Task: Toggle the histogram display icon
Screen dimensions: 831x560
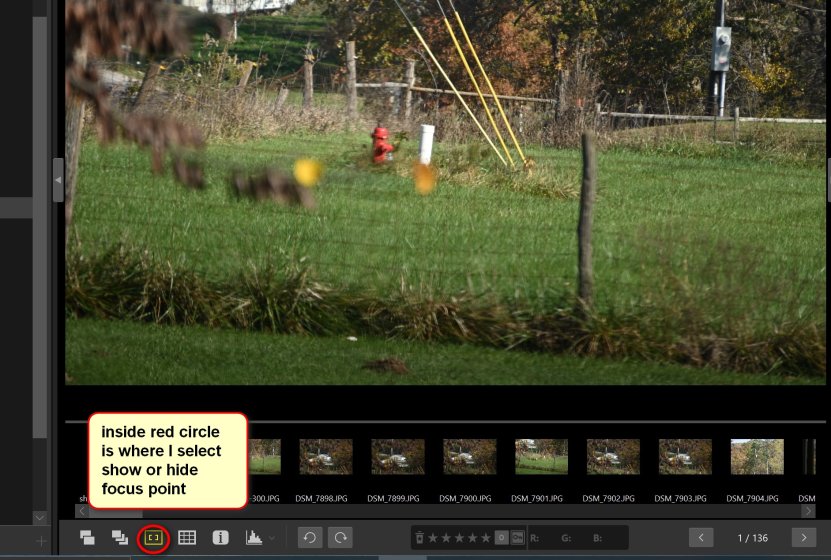Action: (x=254, y=538)
